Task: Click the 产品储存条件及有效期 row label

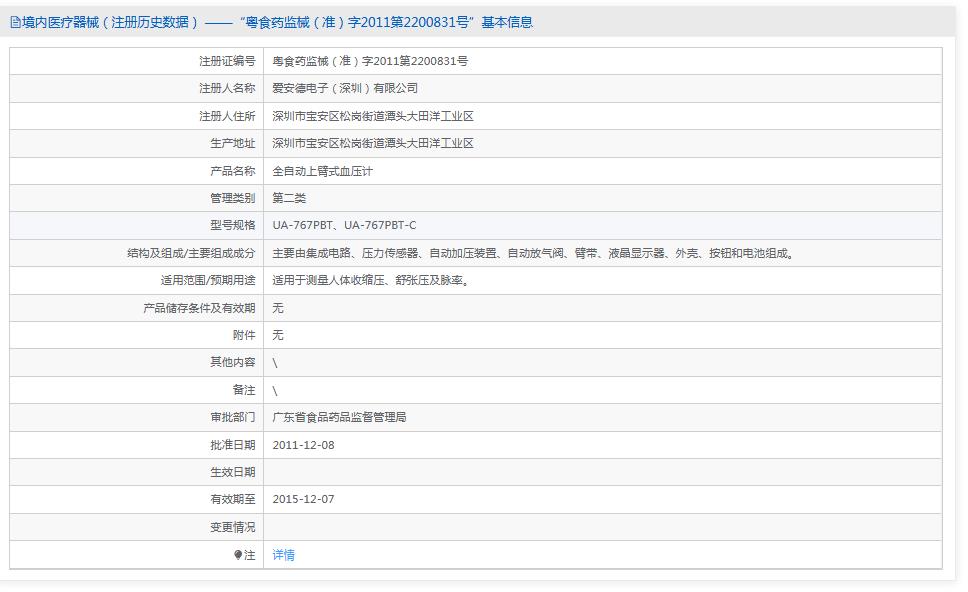Action: (199, 308)
